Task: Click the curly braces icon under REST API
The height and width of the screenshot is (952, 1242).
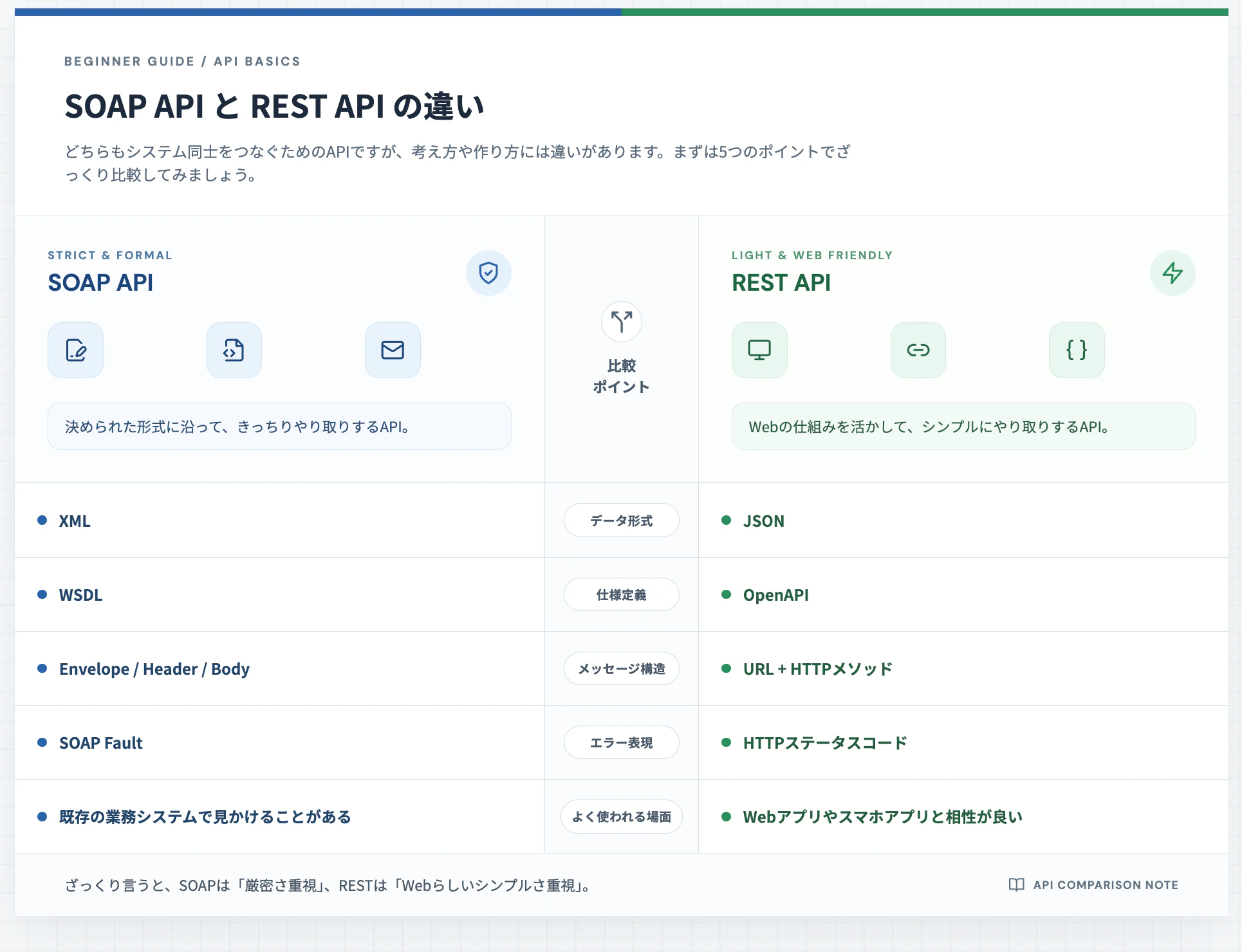Action: pos(1077,350)
